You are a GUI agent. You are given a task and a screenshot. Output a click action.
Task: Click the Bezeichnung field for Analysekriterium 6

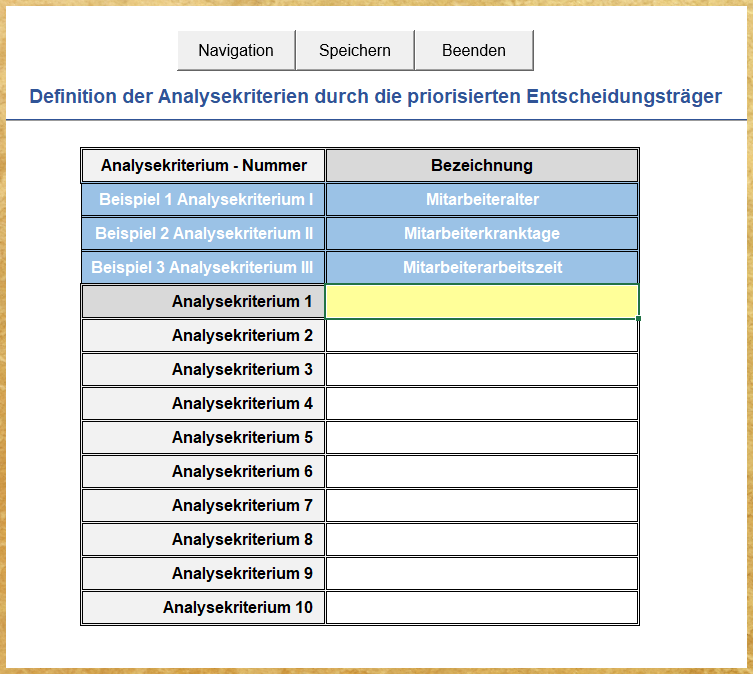(x=481, y=471)
